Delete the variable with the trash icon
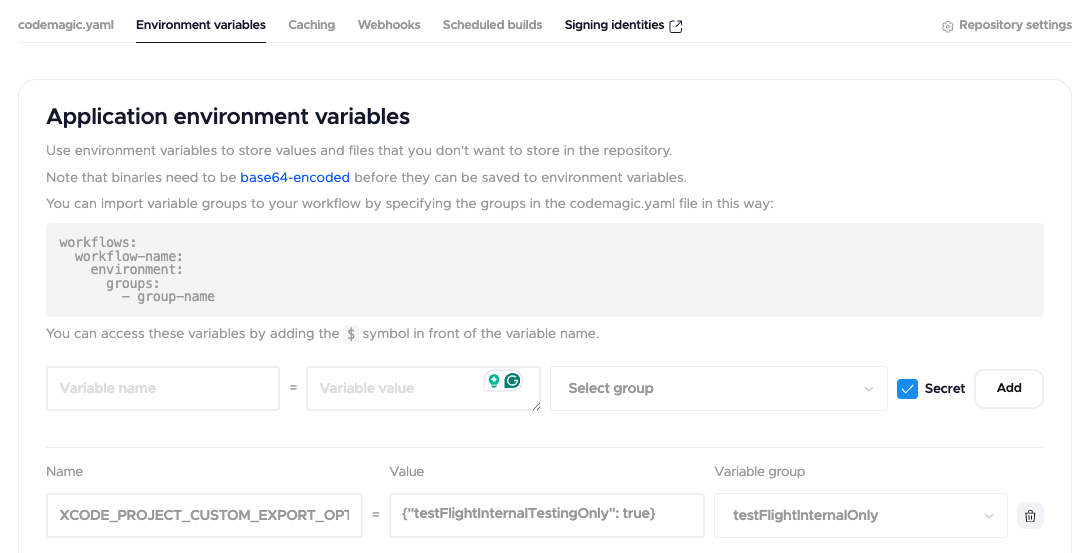Viewport: 1089px width, 553px height. [x=1031, y=515]
